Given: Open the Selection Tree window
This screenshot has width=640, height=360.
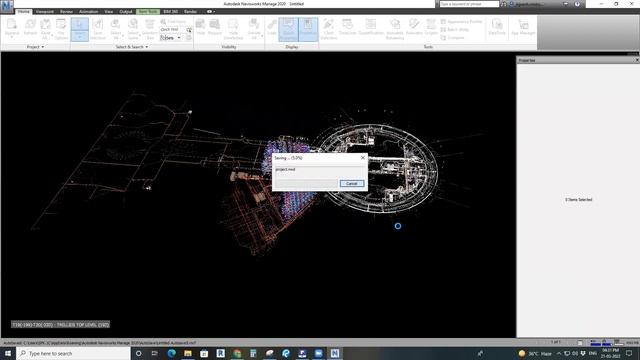Looking at the screenshot, I should tap(150, 29).
